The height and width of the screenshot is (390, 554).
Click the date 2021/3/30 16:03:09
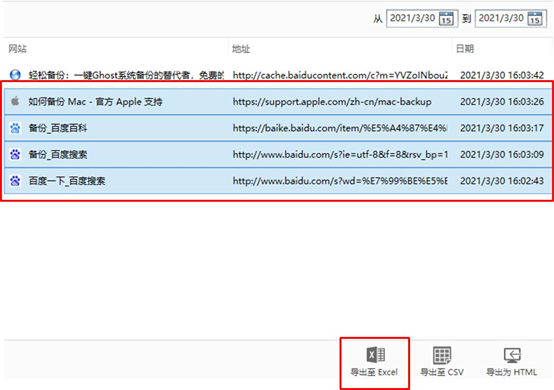click(502, 154)
